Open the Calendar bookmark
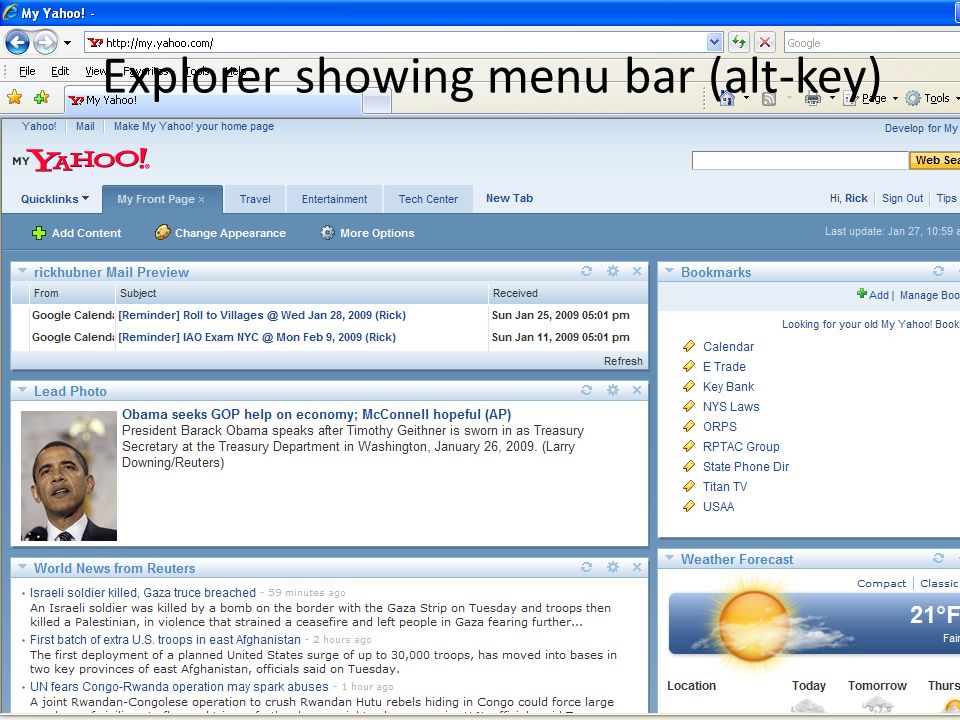This screenshot has width=960, height=720. click(728, 347)
